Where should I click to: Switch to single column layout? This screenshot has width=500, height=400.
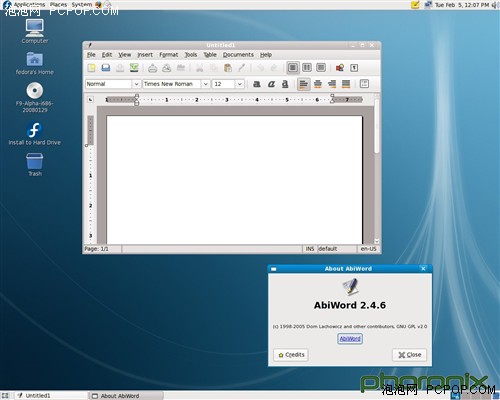coord(292,68)
